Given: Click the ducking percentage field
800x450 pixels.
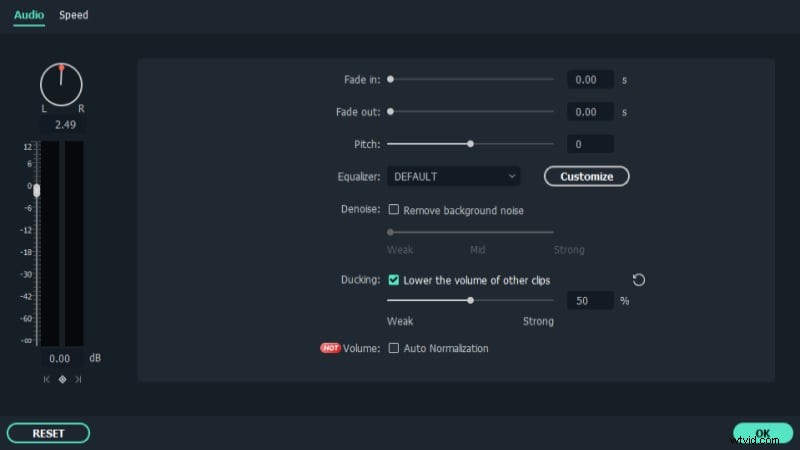Looking at the screenshot, I should click(x=590, y=300).
